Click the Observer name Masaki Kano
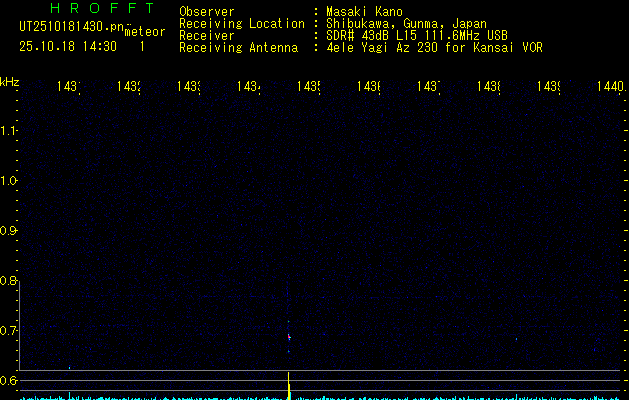629x400 pixels. tap(364, 12)
